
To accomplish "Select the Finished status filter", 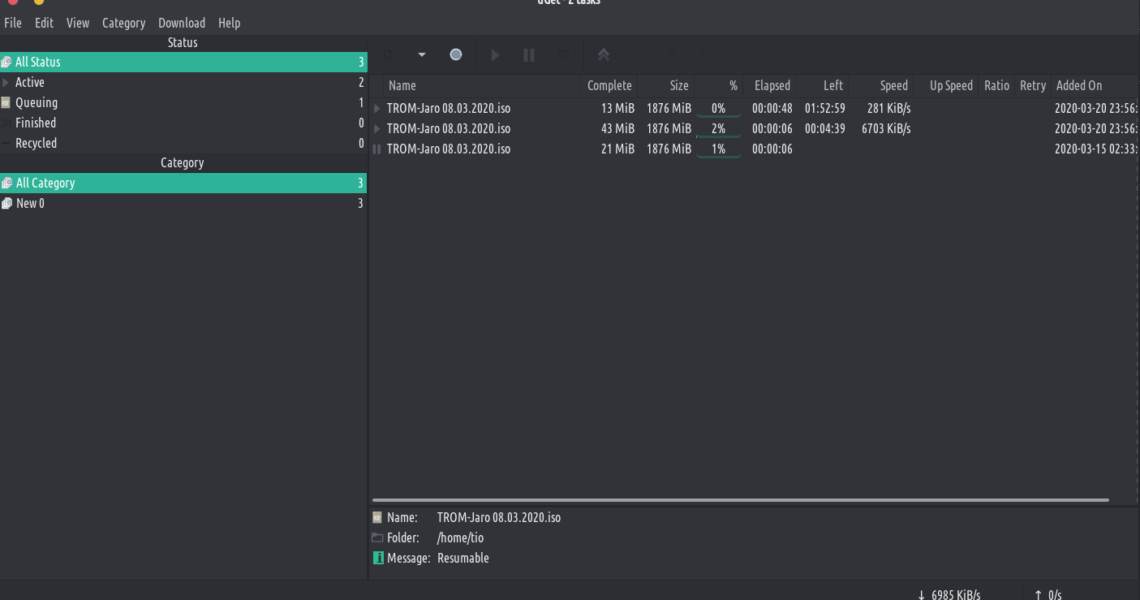I will point(35,123).
